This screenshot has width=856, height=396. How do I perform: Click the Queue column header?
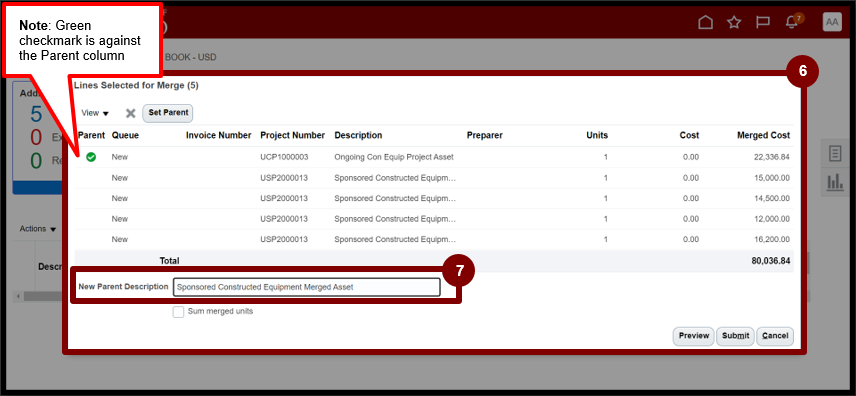pyautogui.click(x=125, y=135)
